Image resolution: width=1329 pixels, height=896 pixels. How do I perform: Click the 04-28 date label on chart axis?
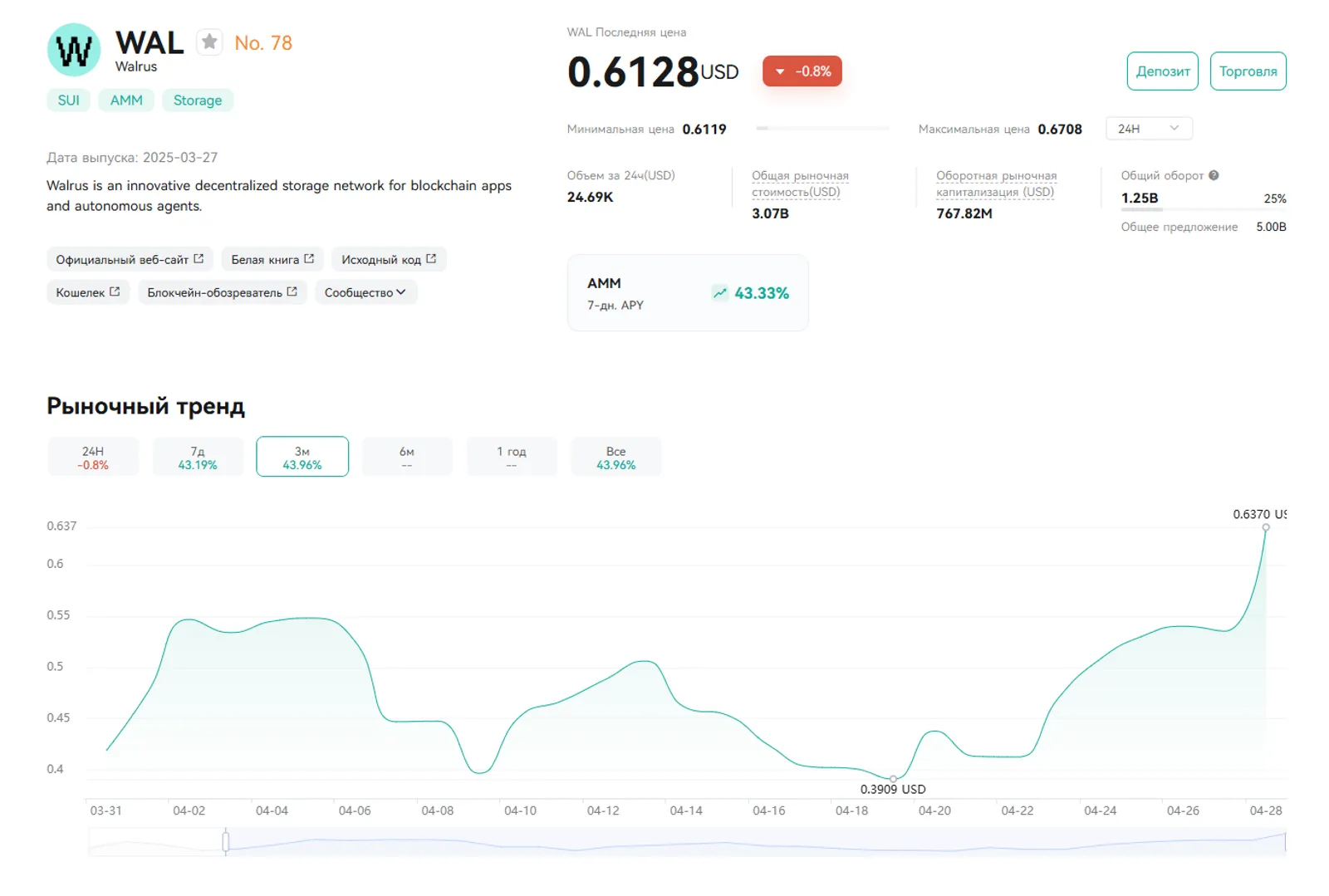click(x=1266, y=810)
